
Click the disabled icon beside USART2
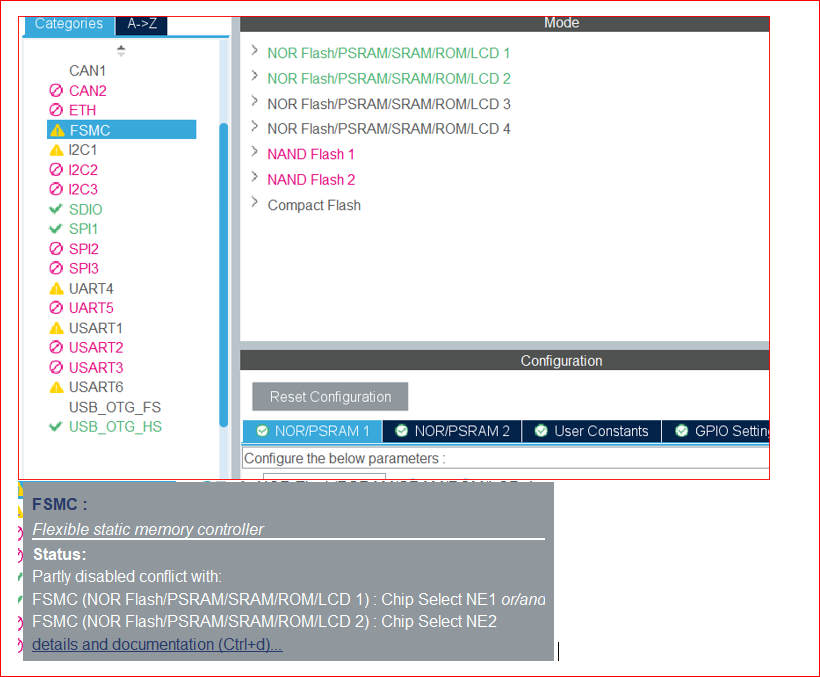click(x=56, y=347)
